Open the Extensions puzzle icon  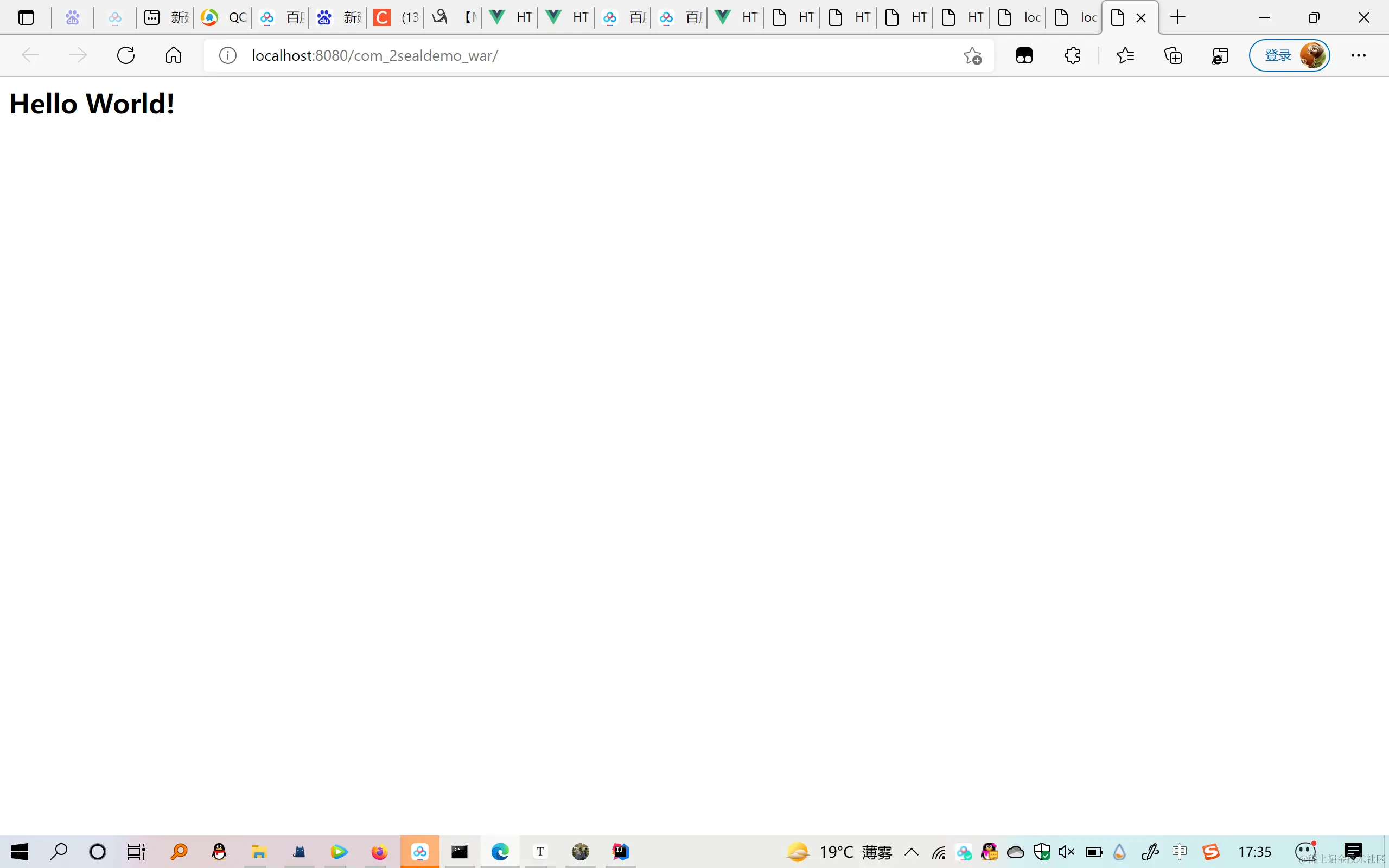[1072, 56]
